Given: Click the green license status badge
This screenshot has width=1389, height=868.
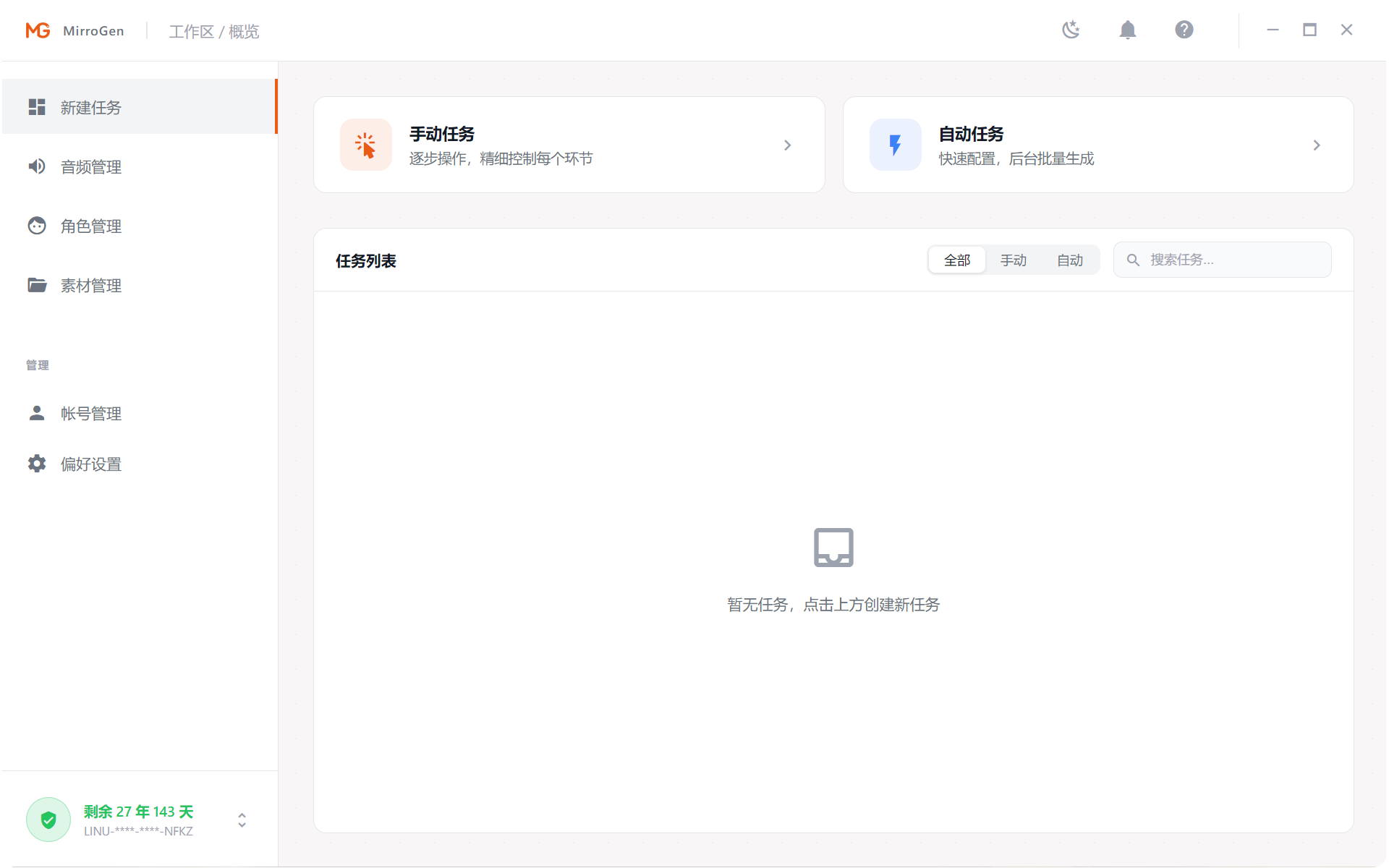Looking at the screenshot, I should tap(48, 819).
